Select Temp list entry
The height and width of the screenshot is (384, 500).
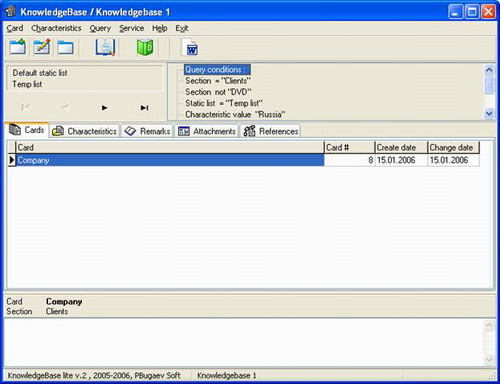(x=27, y=84)
